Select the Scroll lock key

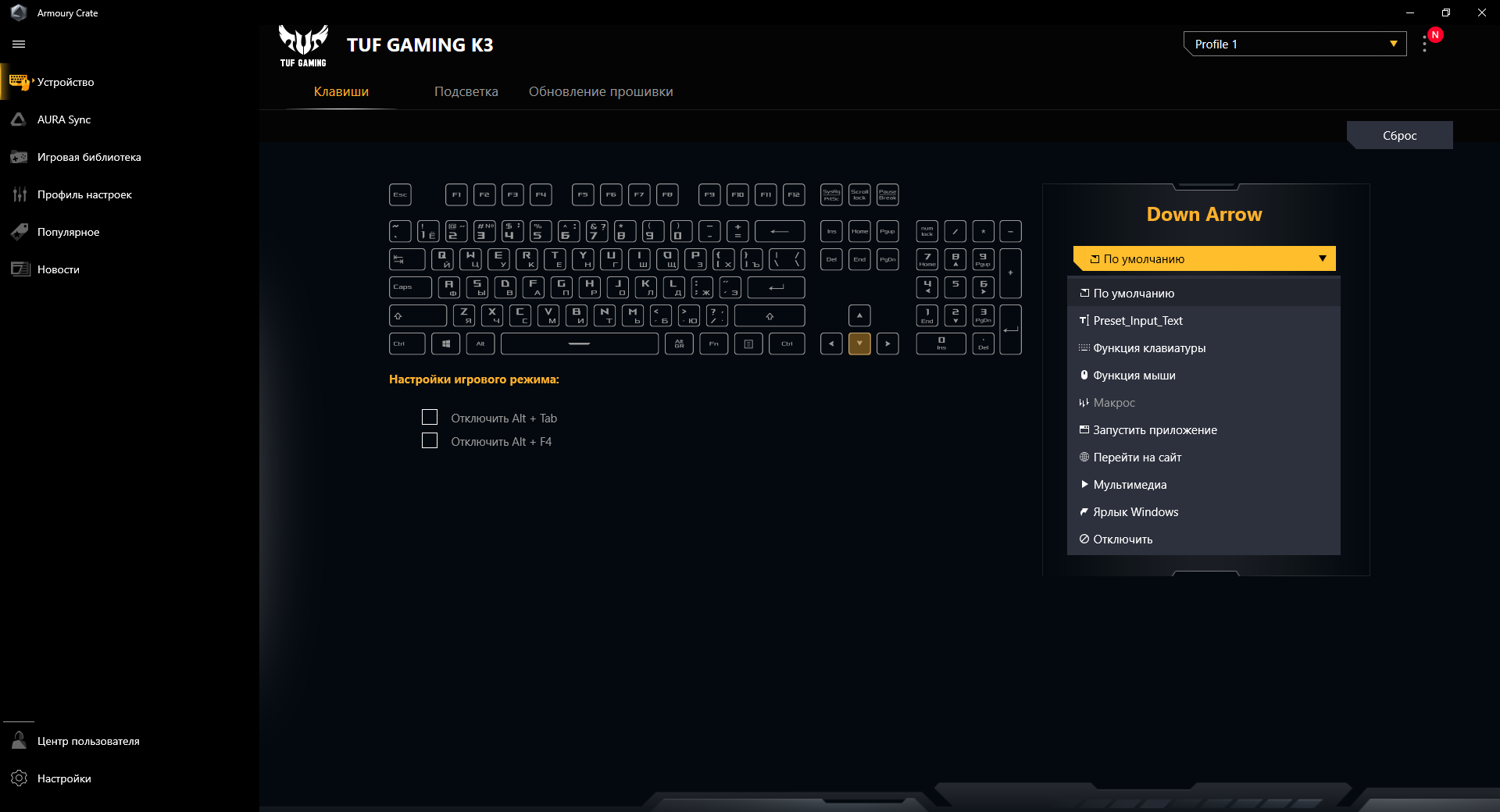[859, 194]
